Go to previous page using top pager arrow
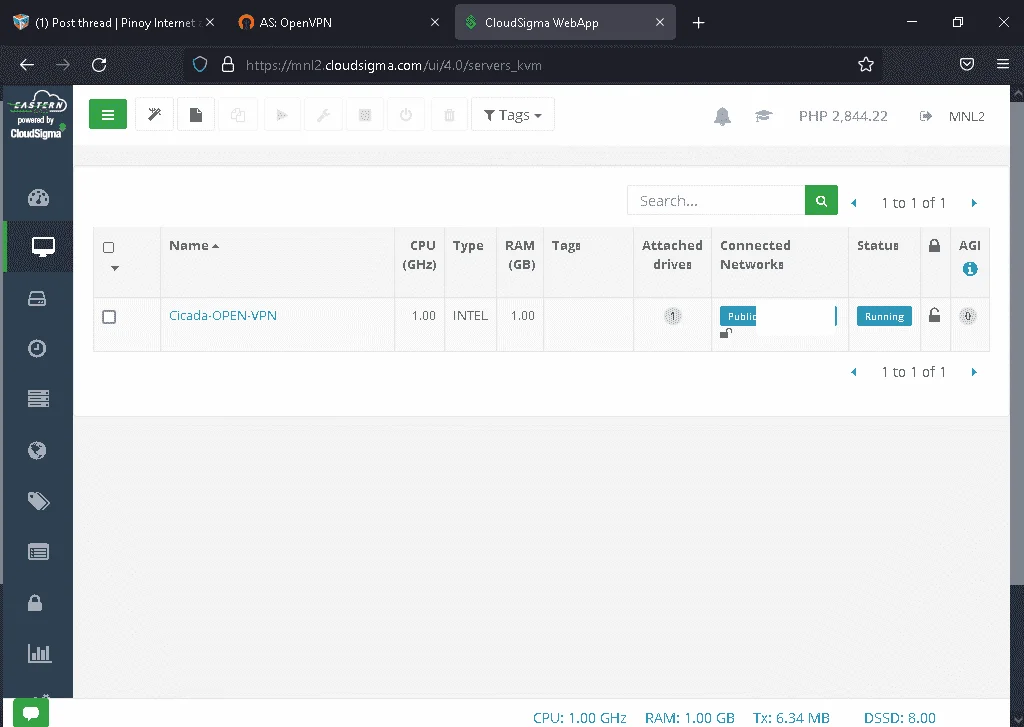1024x727 pixels. tap(853, 203)
